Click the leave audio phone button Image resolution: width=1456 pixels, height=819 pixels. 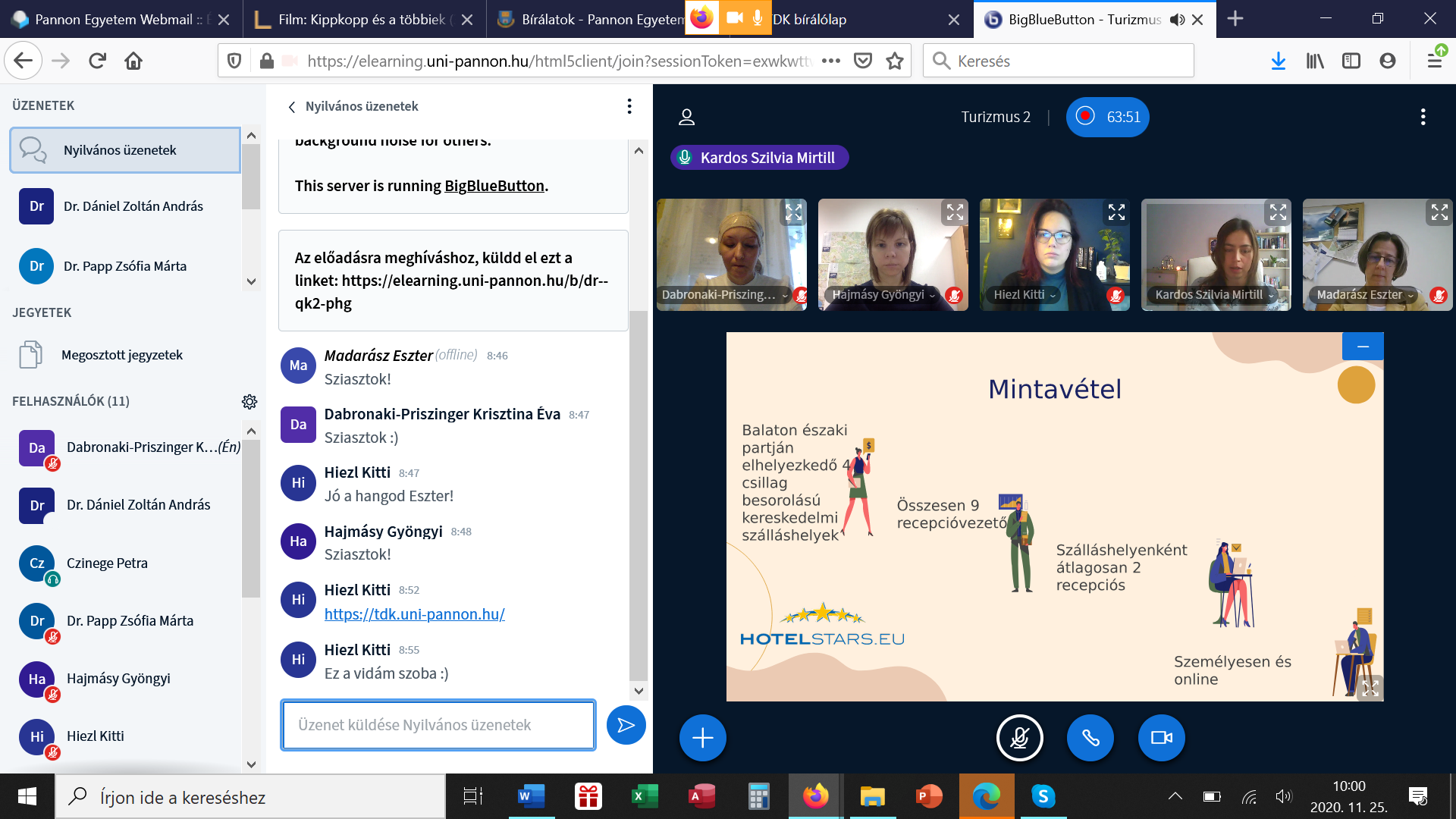pyautogui.click(x=1090, y=737)
